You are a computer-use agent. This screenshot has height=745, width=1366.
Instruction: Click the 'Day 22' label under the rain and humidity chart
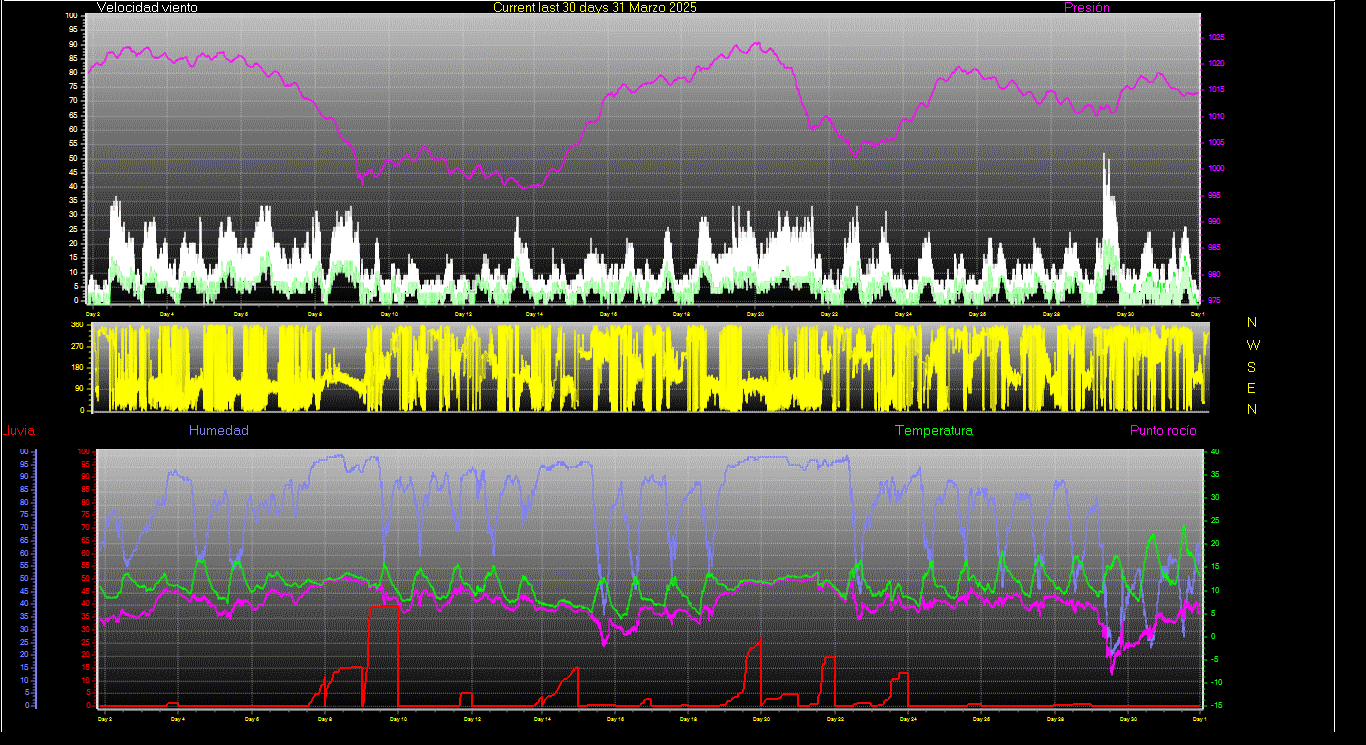[835, 718]
